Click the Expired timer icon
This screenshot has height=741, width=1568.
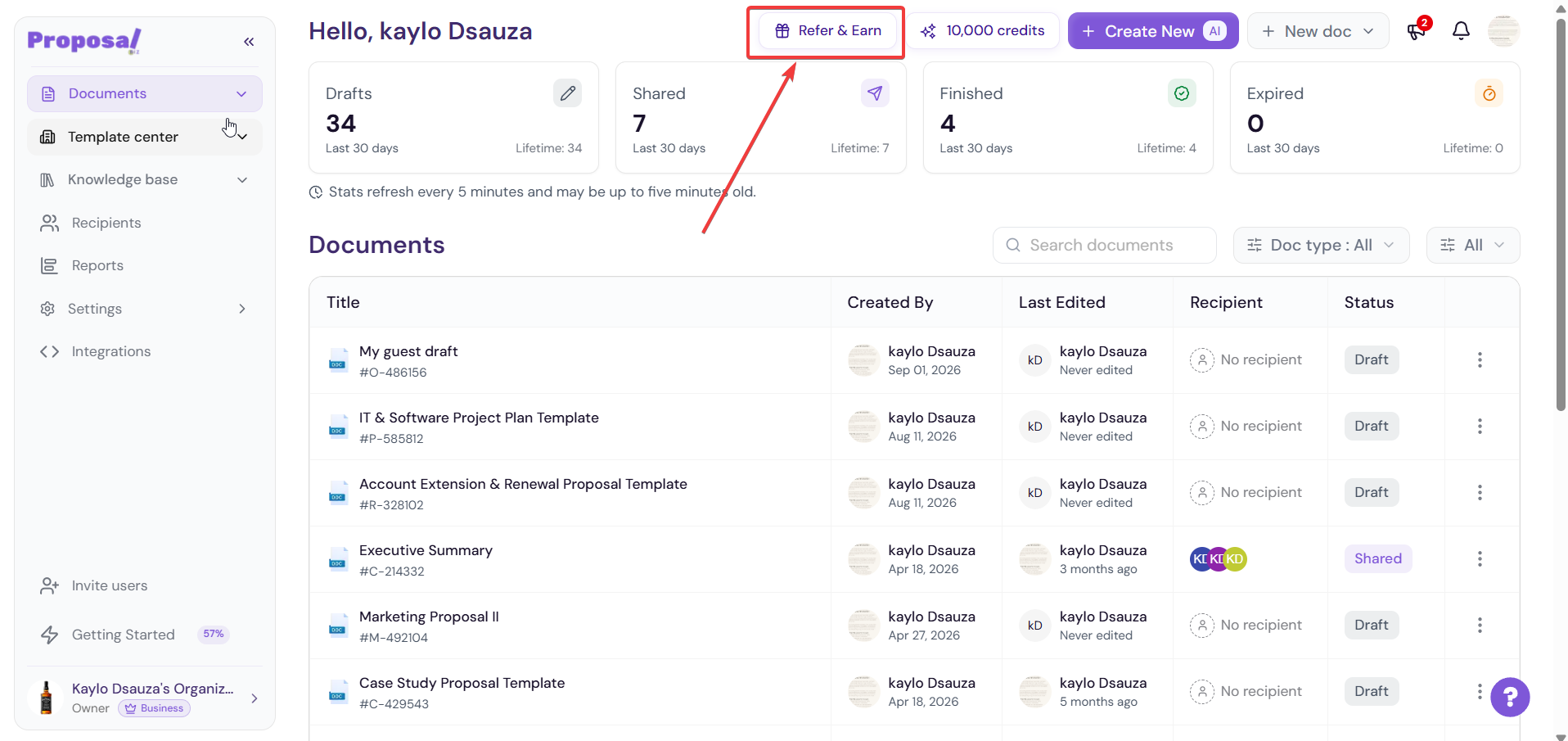1489,93
